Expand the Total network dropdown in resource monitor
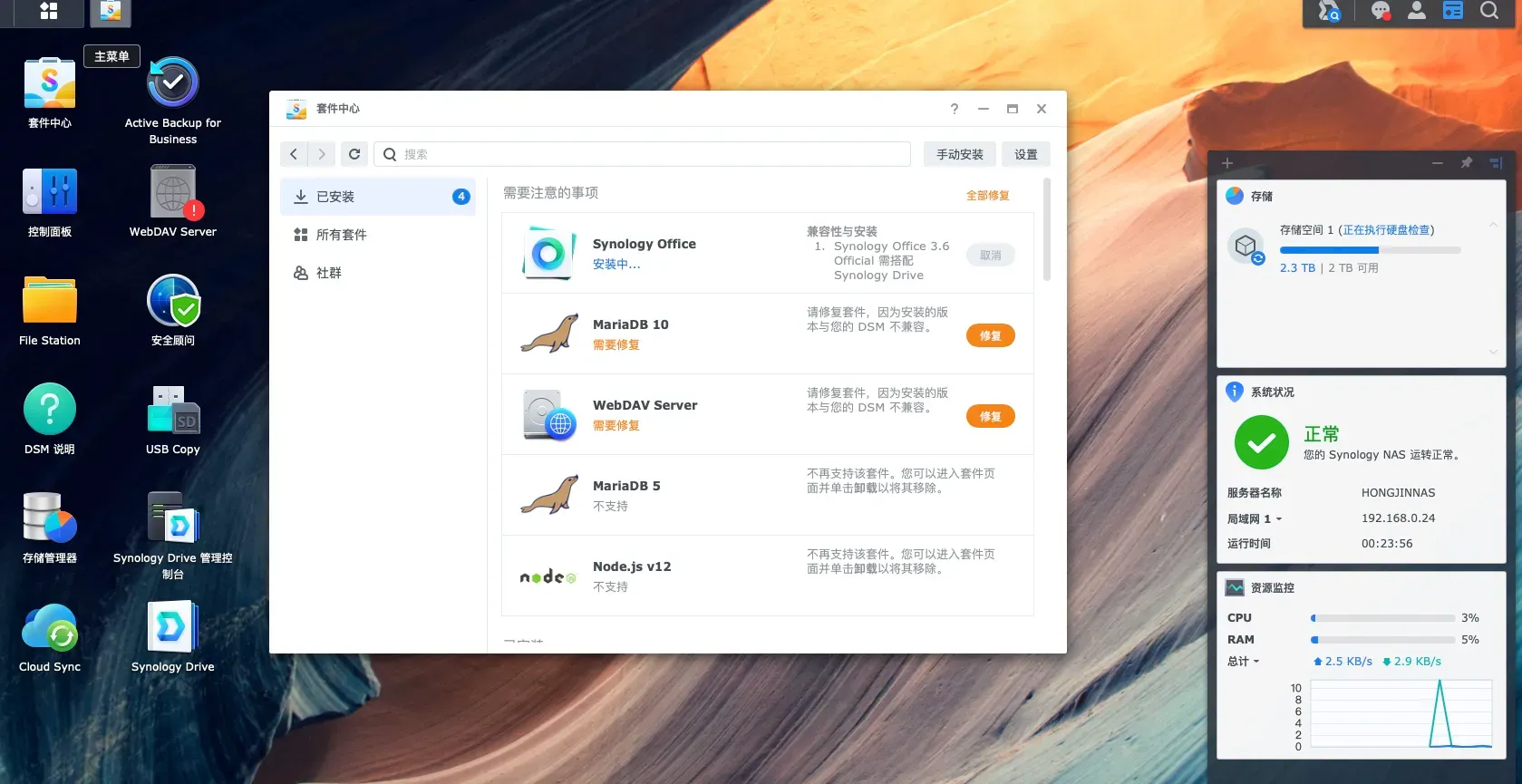This screenshot has width=1522, height=784. click(x=1244, y=662)
